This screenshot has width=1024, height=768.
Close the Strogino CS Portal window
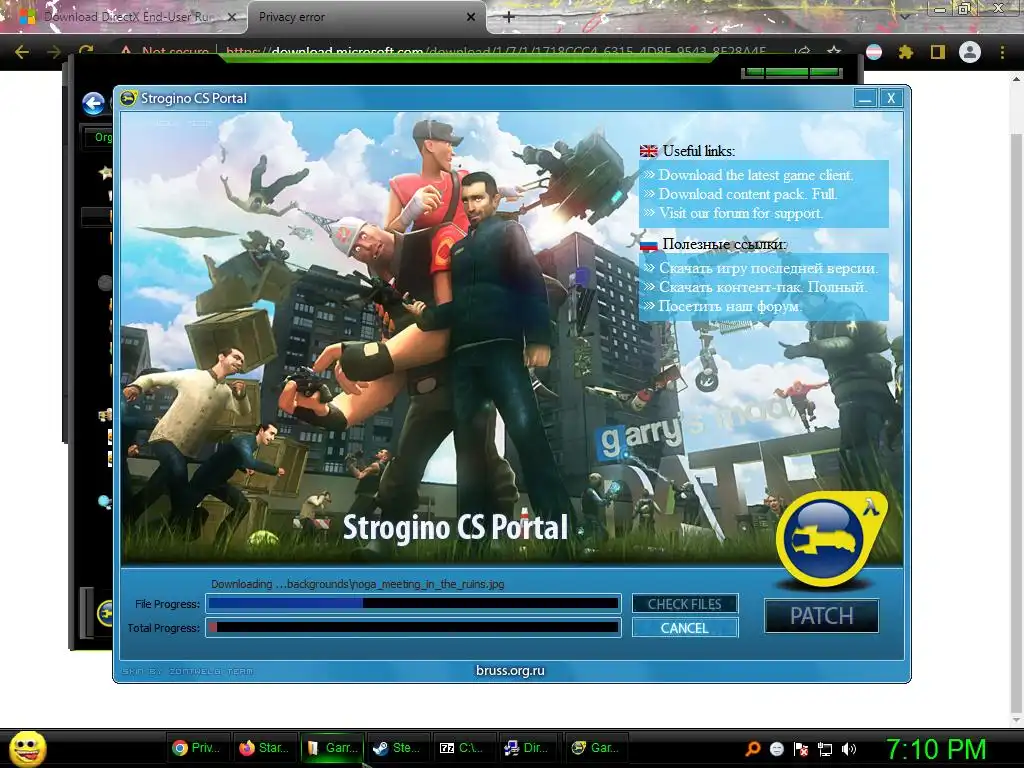point(891,99)
